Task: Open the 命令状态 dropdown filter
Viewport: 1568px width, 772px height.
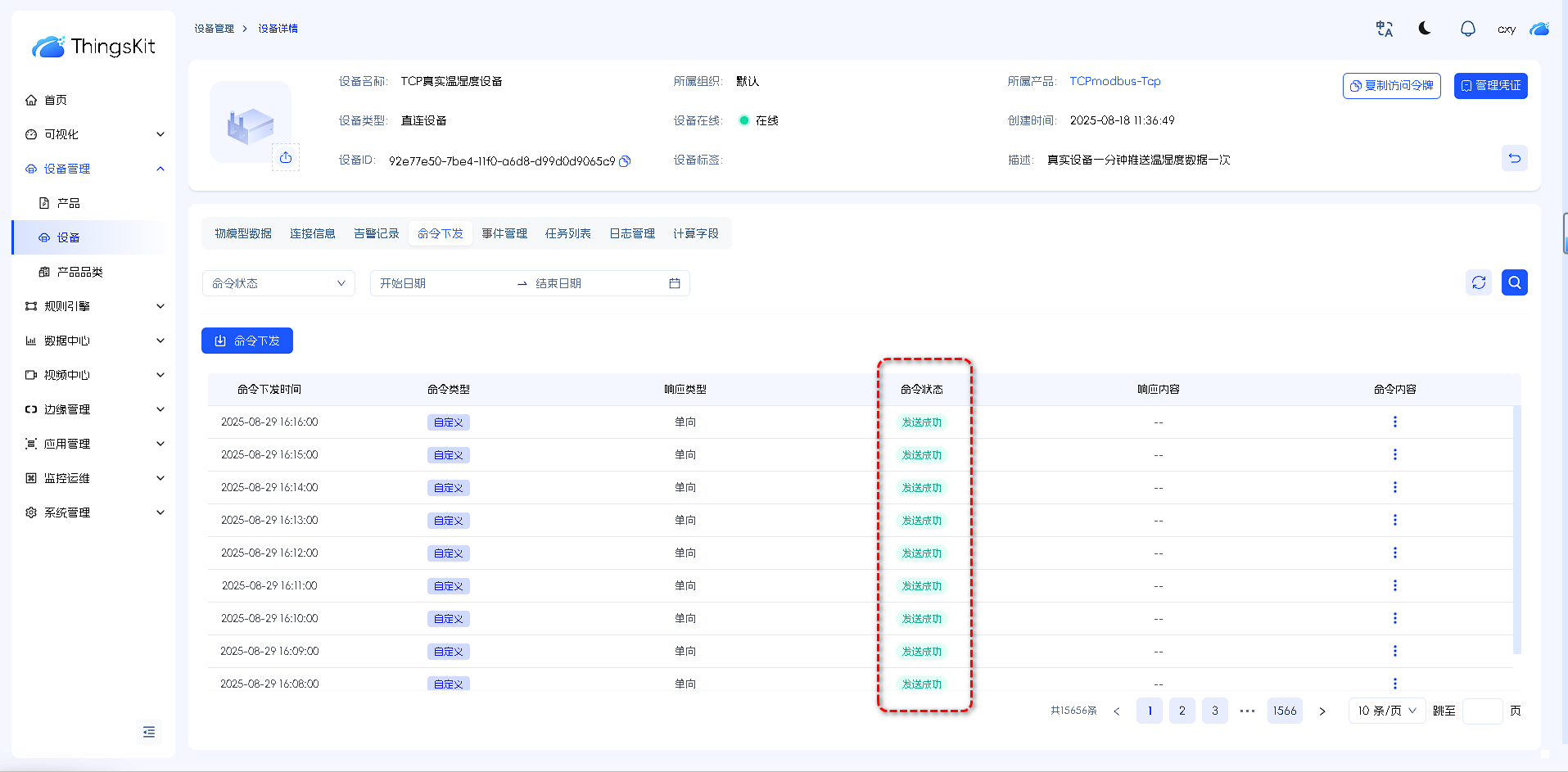Action: click(278, 283)
